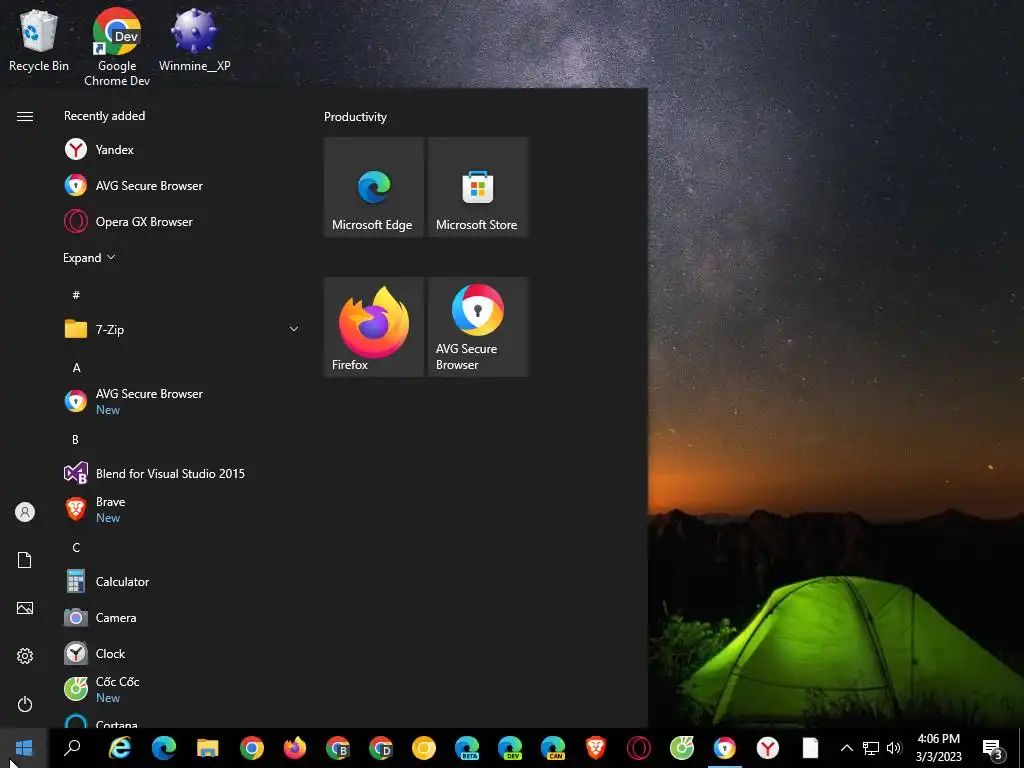Open Opera GX from the taskbar
Screen dimensions: 1024x768
(639, 748)
